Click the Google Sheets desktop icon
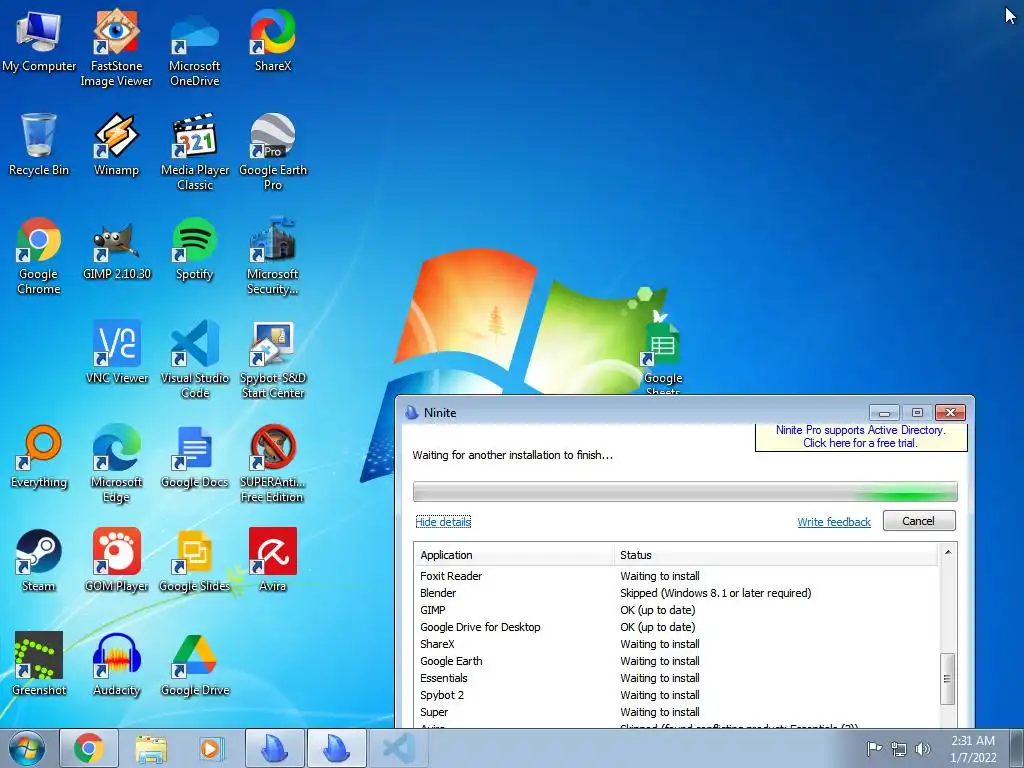Image resolution: width=1024 pixels, height=768 pixels. pyautogui.click(x=663, y=356)
